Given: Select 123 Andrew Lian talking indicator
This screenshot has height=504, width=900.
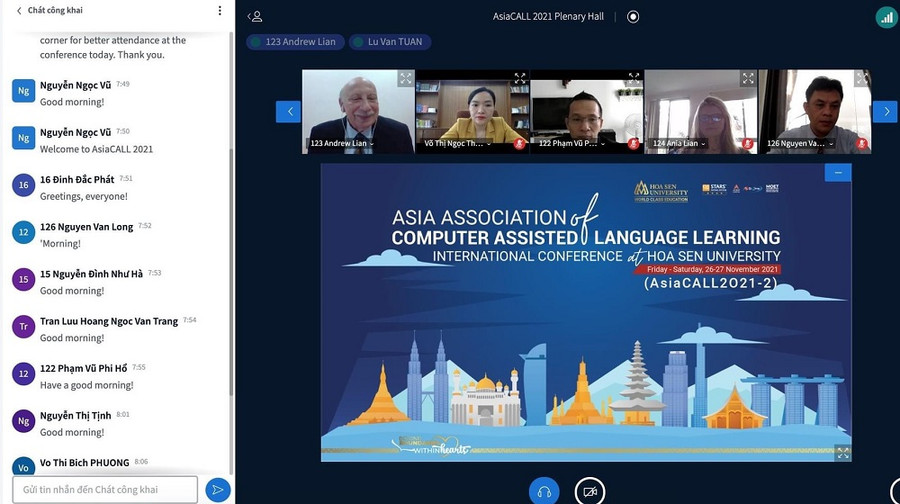Looking at the screenshot, I should click(296, 42).
